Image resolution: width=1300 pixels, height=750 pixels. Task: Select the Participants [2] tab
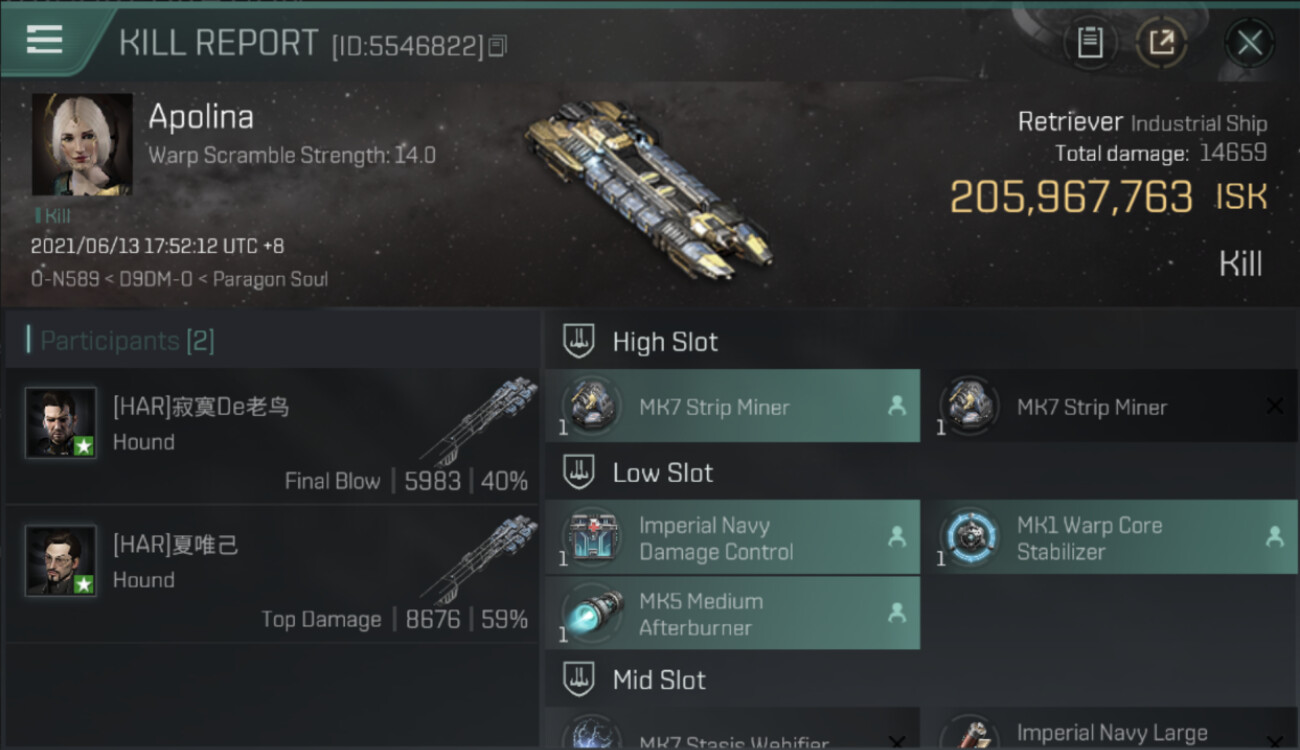(x=127, y=341)
